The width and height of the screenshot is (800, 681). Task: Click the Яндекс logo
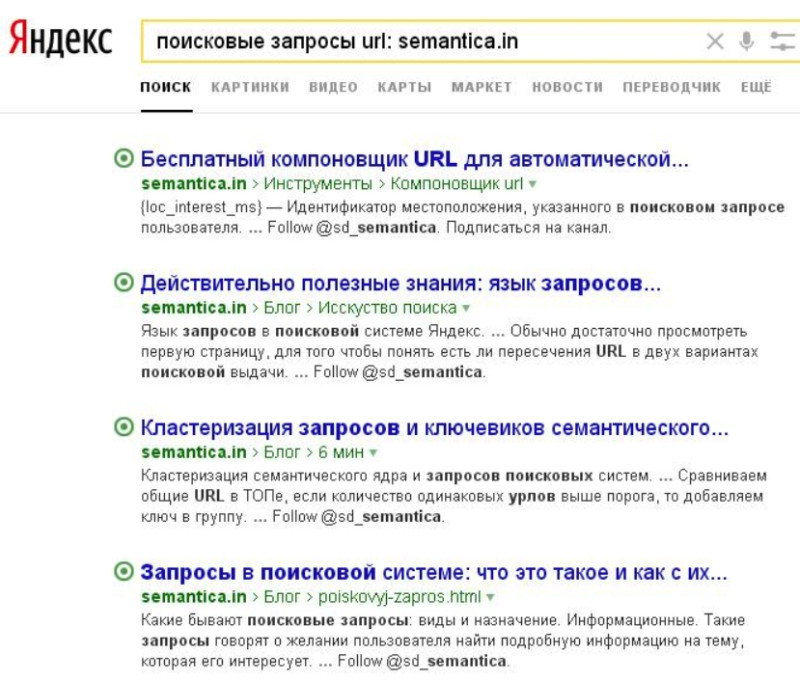pos(60,38)
